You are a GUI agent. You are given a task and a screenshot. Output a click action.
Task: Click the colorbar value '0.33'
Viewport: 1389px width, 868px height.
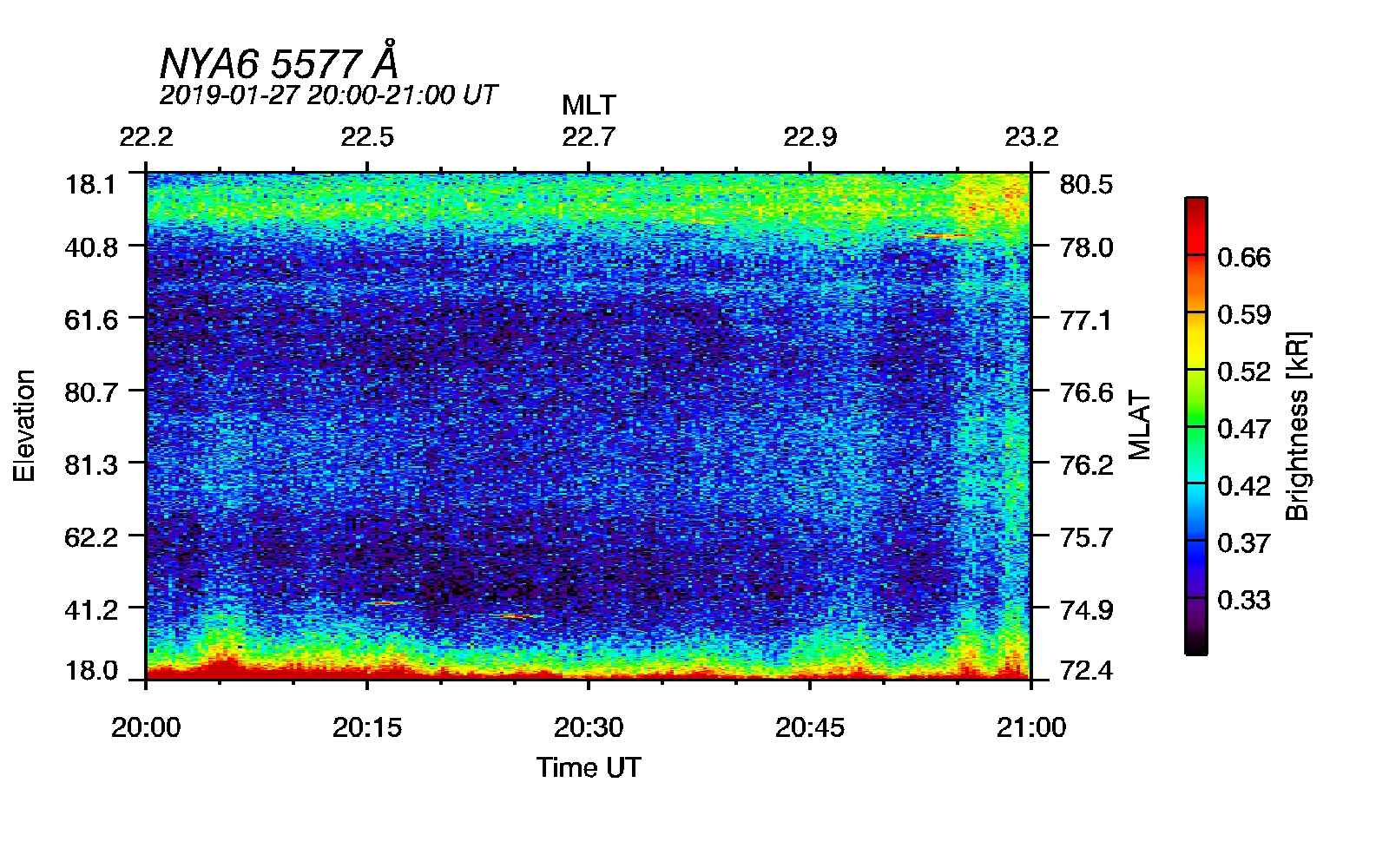tap(1244, 600)
